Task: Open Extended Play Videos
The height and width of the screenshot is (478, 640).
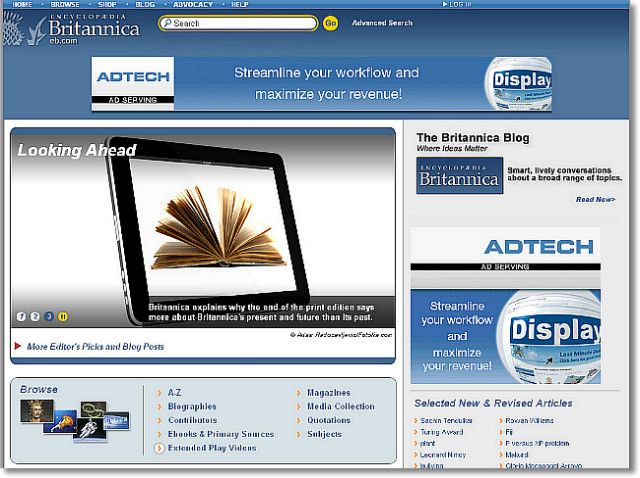Action: pos(212,448)
